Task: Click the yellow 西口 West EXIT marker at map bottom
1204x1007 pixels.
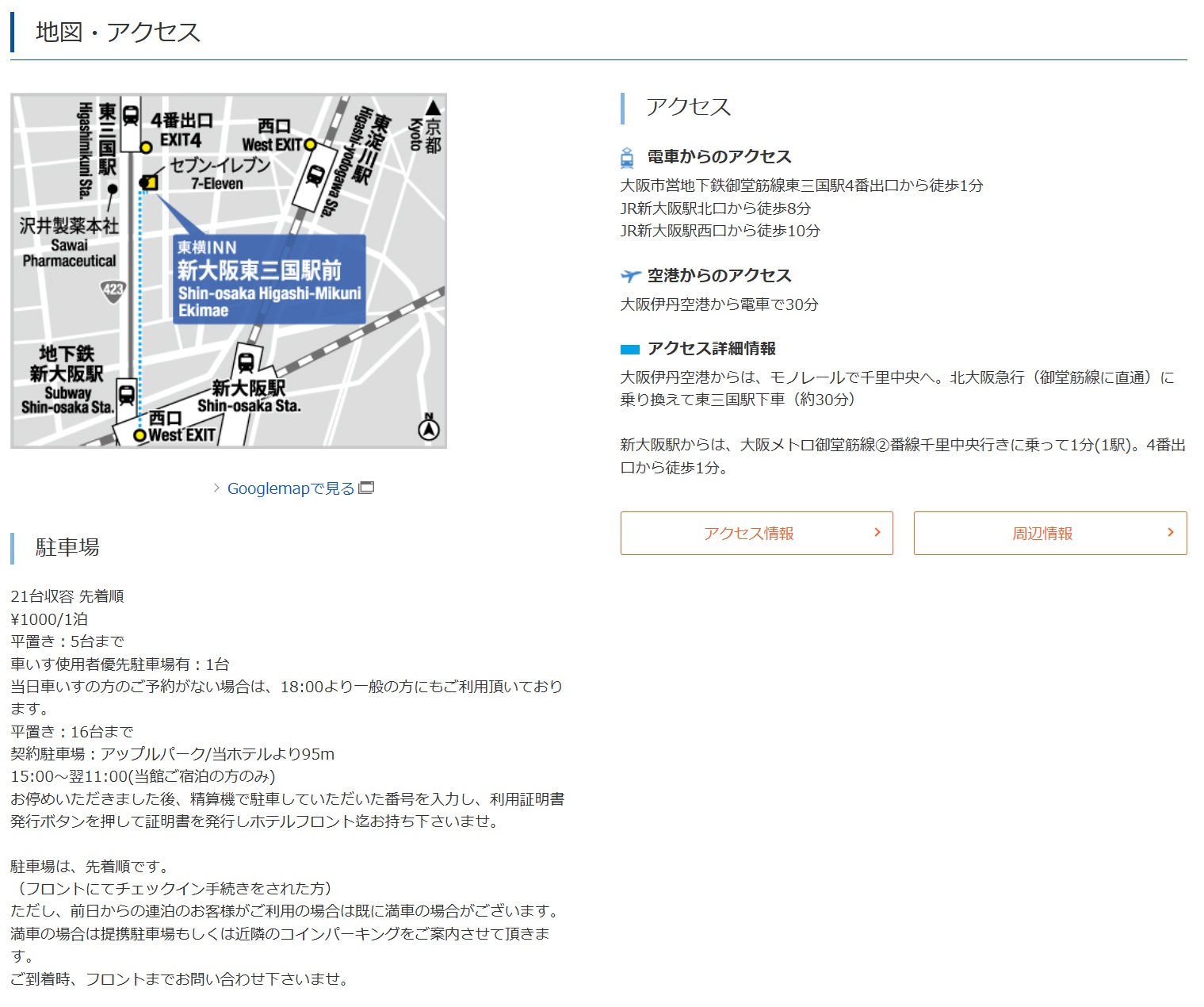Action: click(140, 435)
